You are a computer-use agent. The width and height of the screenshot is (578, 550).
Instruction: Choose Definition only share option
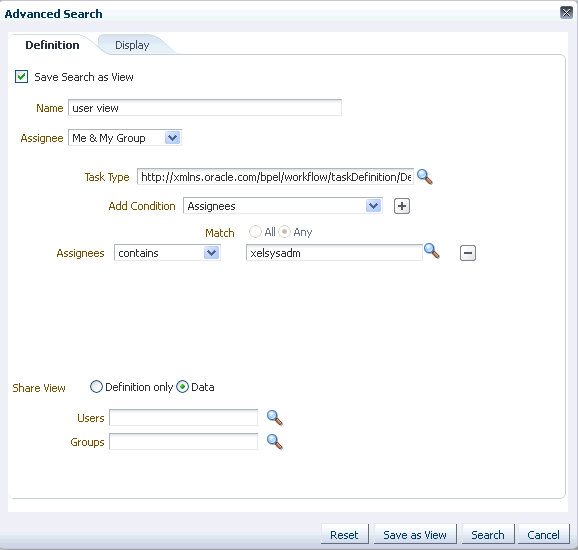[96, 387]
